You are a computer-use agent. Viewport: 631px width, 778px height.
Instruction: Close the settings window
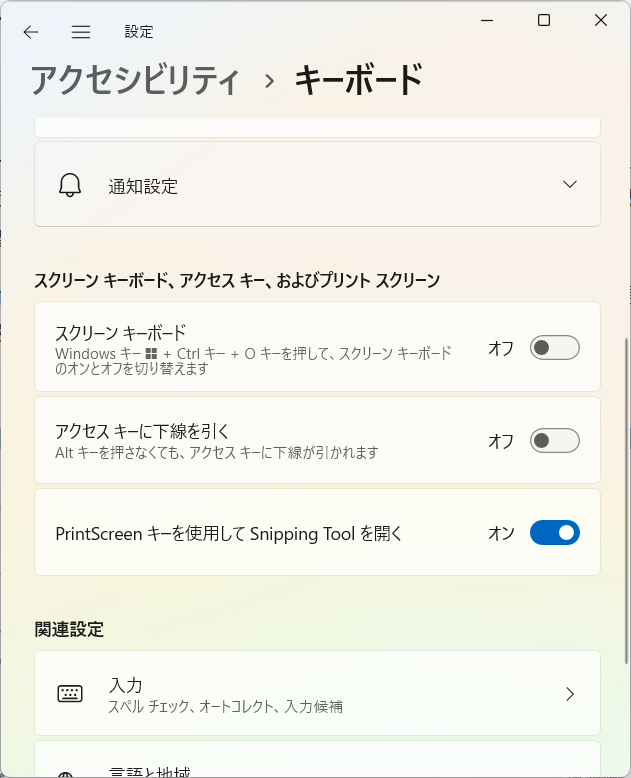point(601,20)
